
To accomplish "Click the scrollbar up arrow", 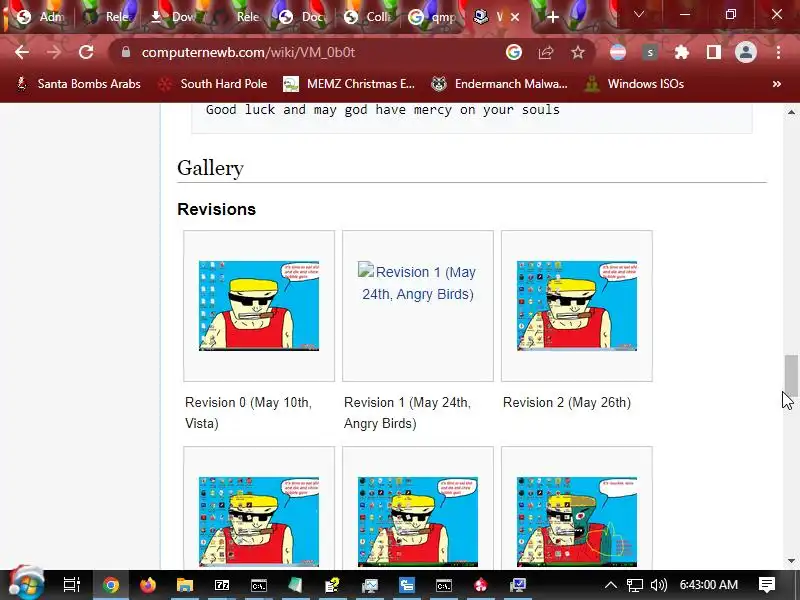I will click(x=791, y=112).
